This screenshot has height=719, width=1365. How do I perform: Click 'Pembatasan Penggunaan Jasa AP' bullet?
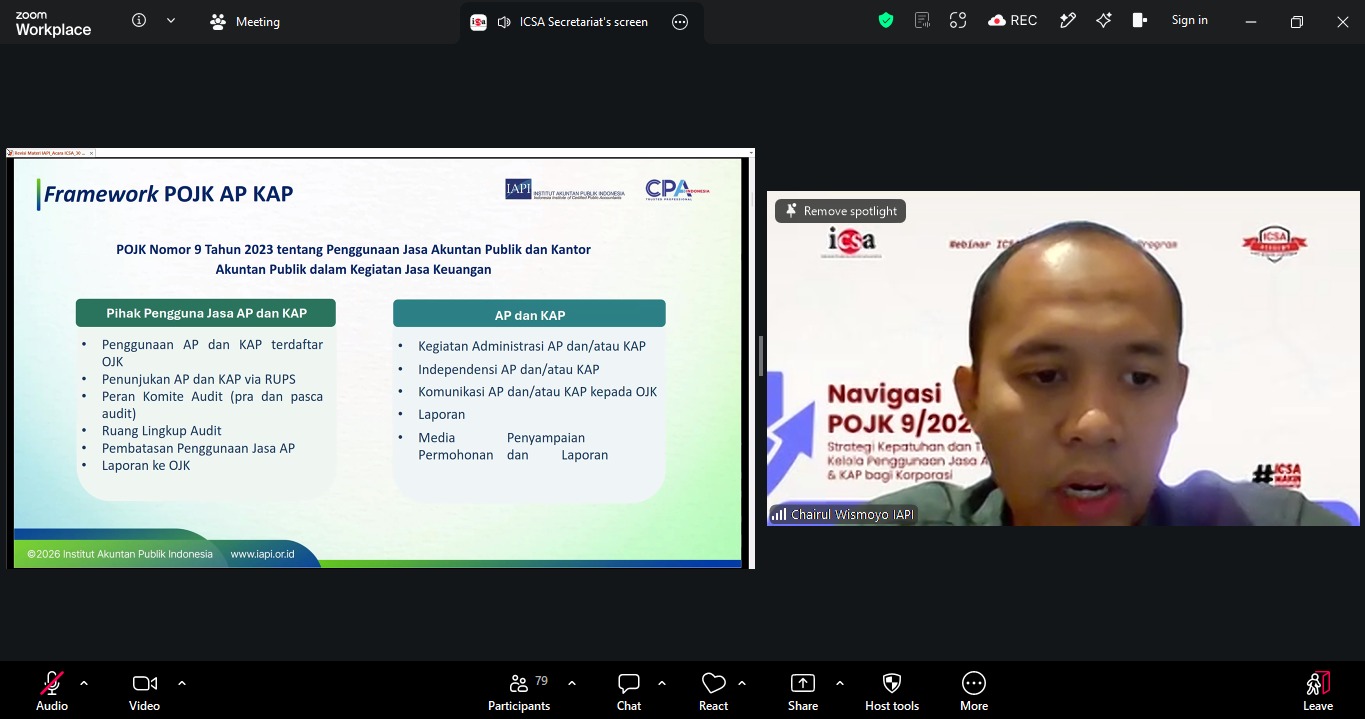[198, 448]
